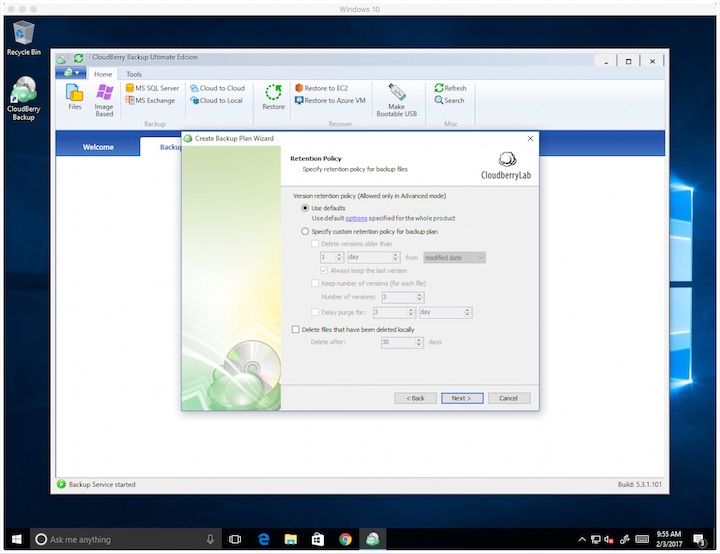Toggle Delete versions older than checkbox
720x554 pixels.
[315, 243]
